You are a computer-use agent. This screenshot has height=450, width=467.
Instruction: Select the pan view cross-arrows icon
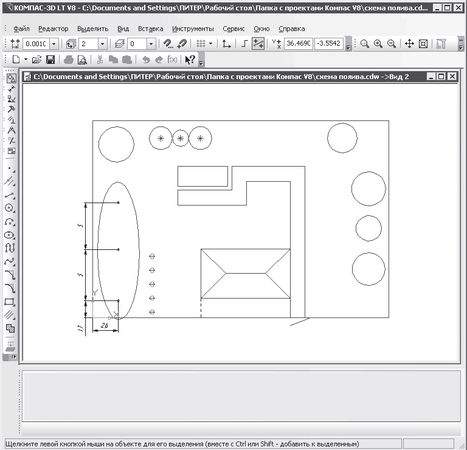point(409,44)
